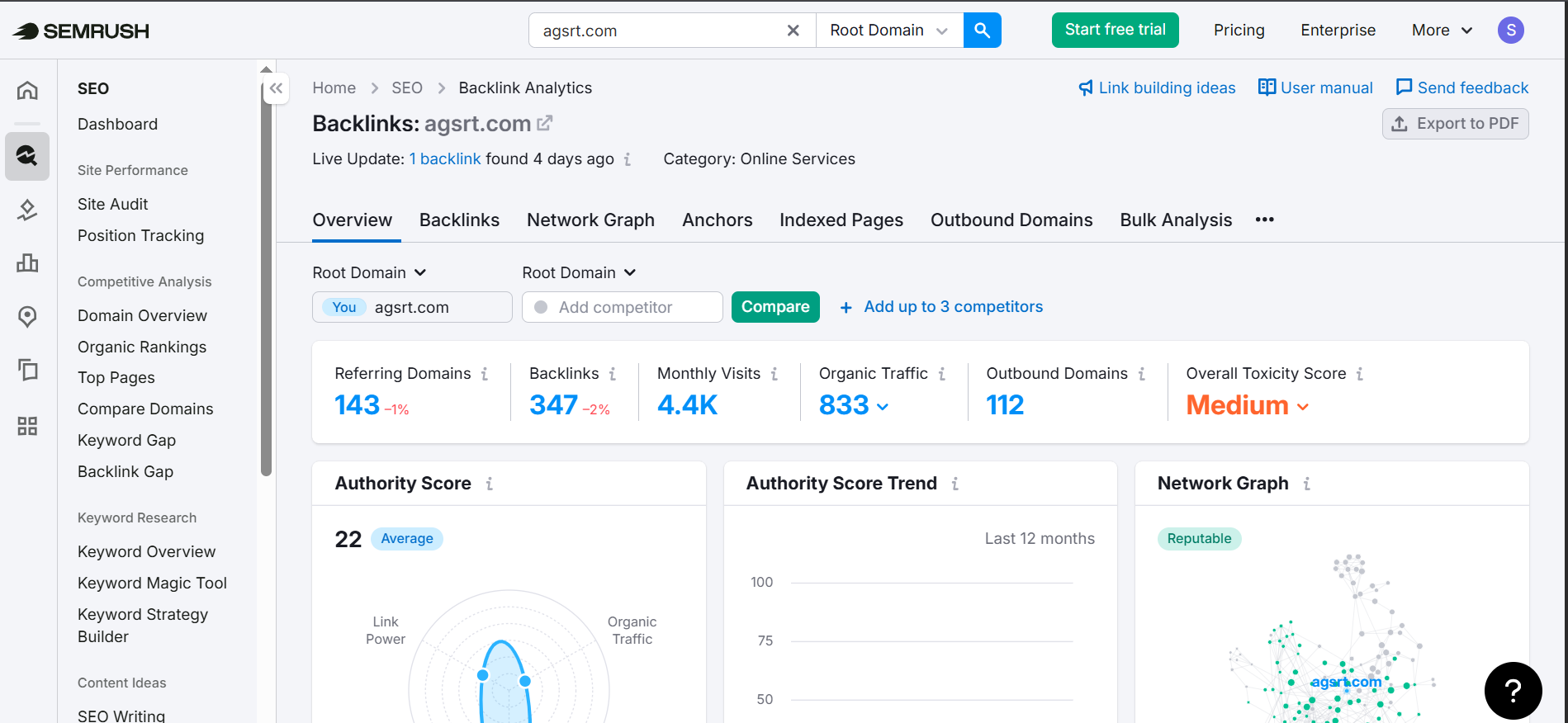Screen dimensions: 1568x723
Task: Open the location pin sidebar icon
Action: click(27, 317)
